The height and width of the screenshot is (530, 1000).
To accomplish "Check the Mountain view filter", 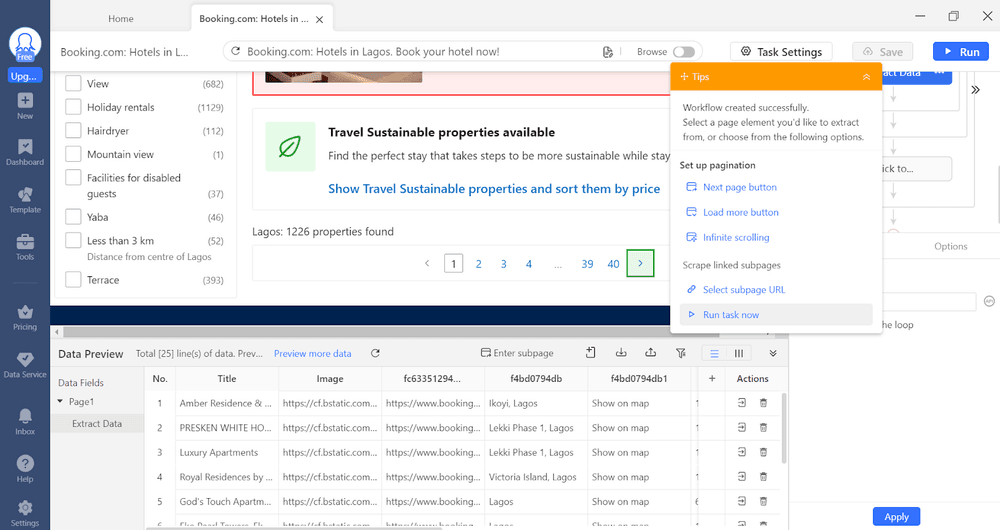I will click(x=73, y=154).
